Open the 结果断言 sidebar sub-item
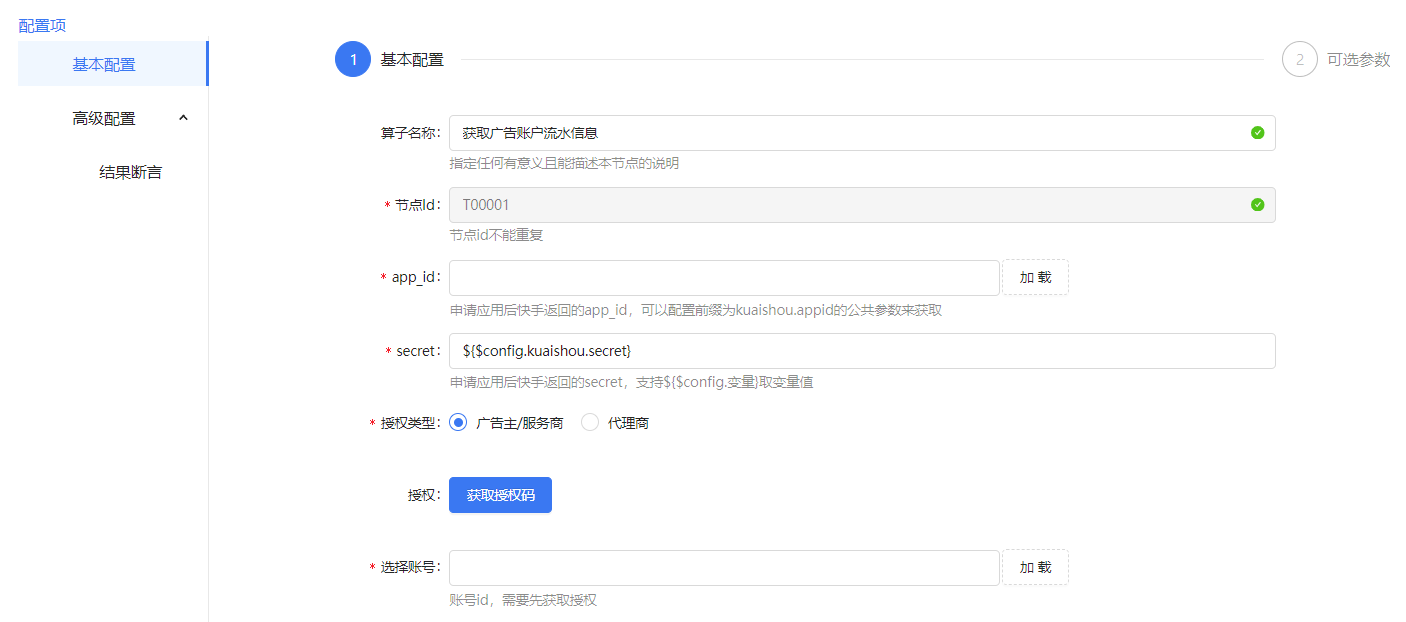The width and height of the screenshot is (1406, 622). pyautogui.click(x=130, y=172)
